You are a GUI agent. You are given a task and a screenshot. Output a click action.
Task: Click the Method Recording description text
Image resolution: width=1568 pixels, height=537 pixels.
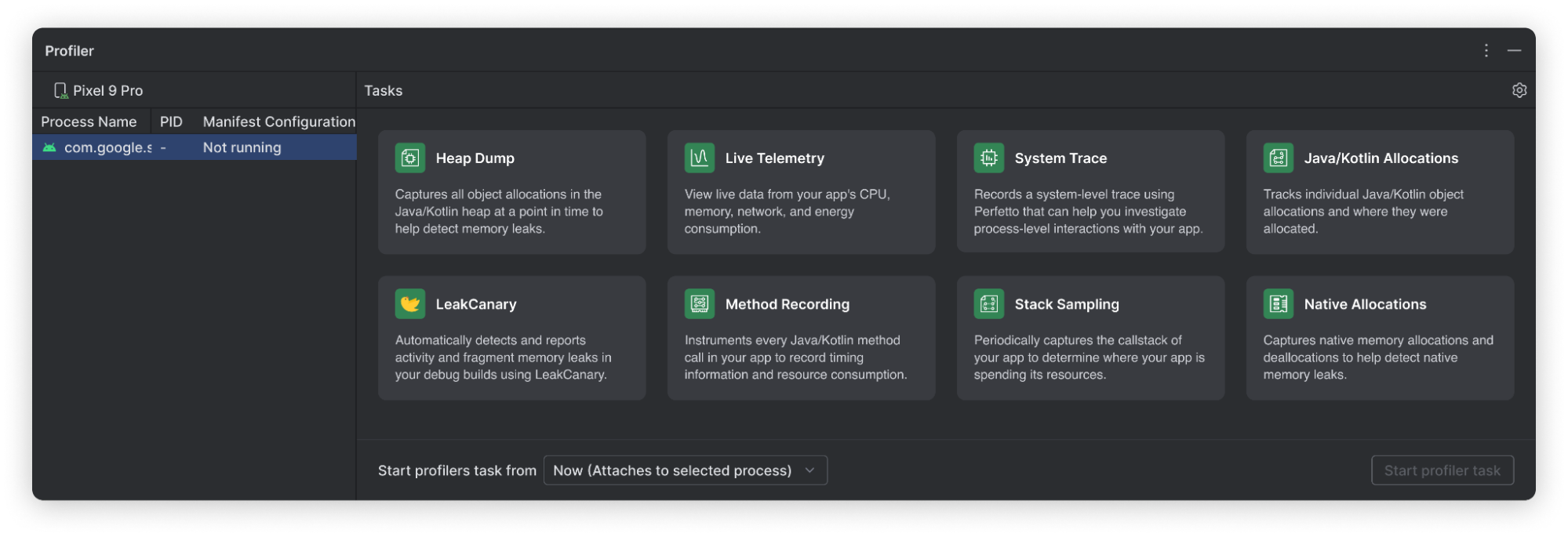pos(795,357)
